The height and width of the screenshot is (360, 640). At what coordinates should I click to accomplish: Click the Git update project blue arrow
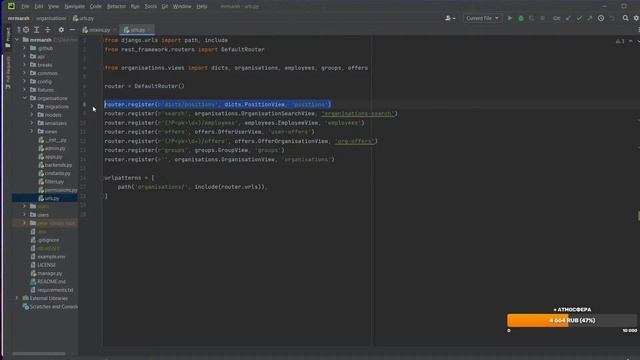point(568,18)
